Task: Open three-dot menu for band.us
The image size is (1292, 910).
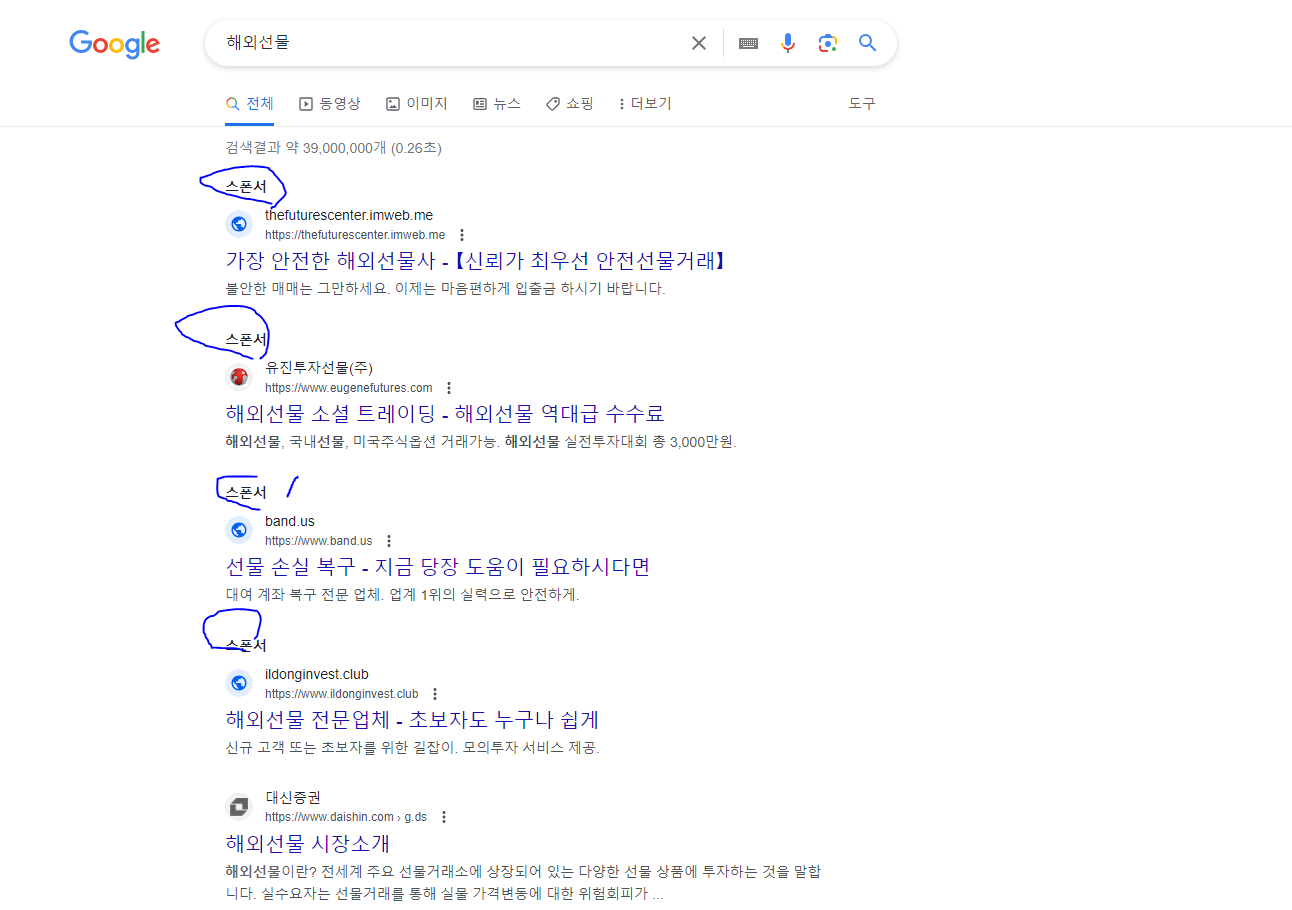Action: [x=389, y=541]
